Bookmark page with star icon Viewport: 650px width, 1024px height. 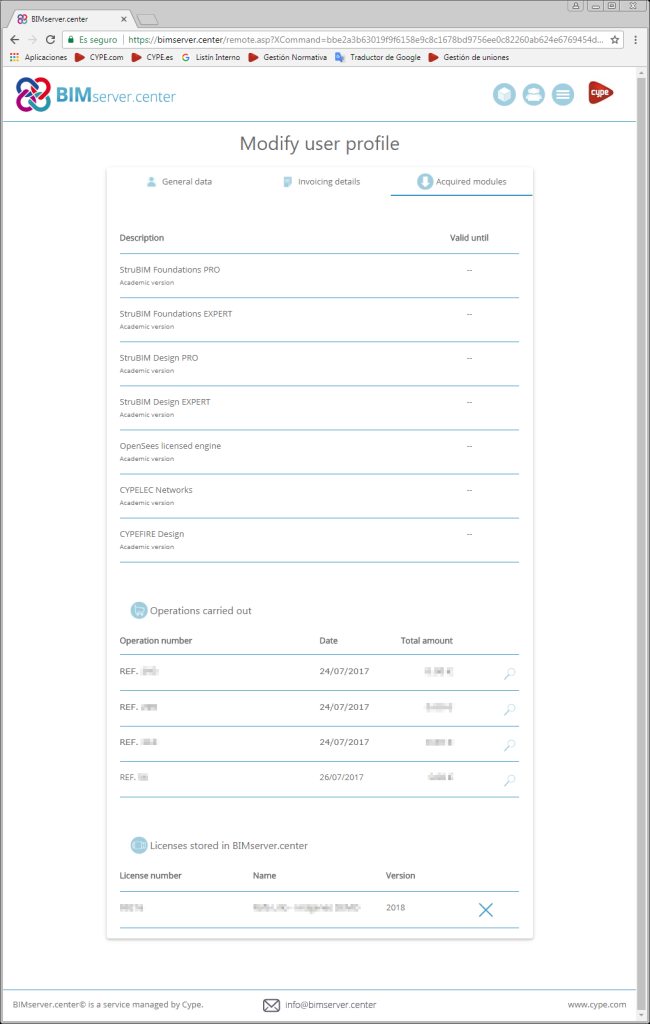pyautogui.click(x=615, y=40)
